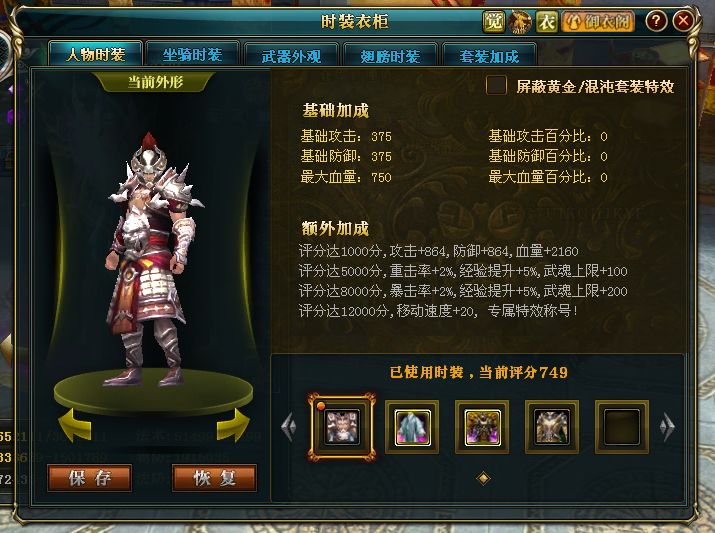
Task: Open the question mark help icon
Action: [x=656, y=21]
